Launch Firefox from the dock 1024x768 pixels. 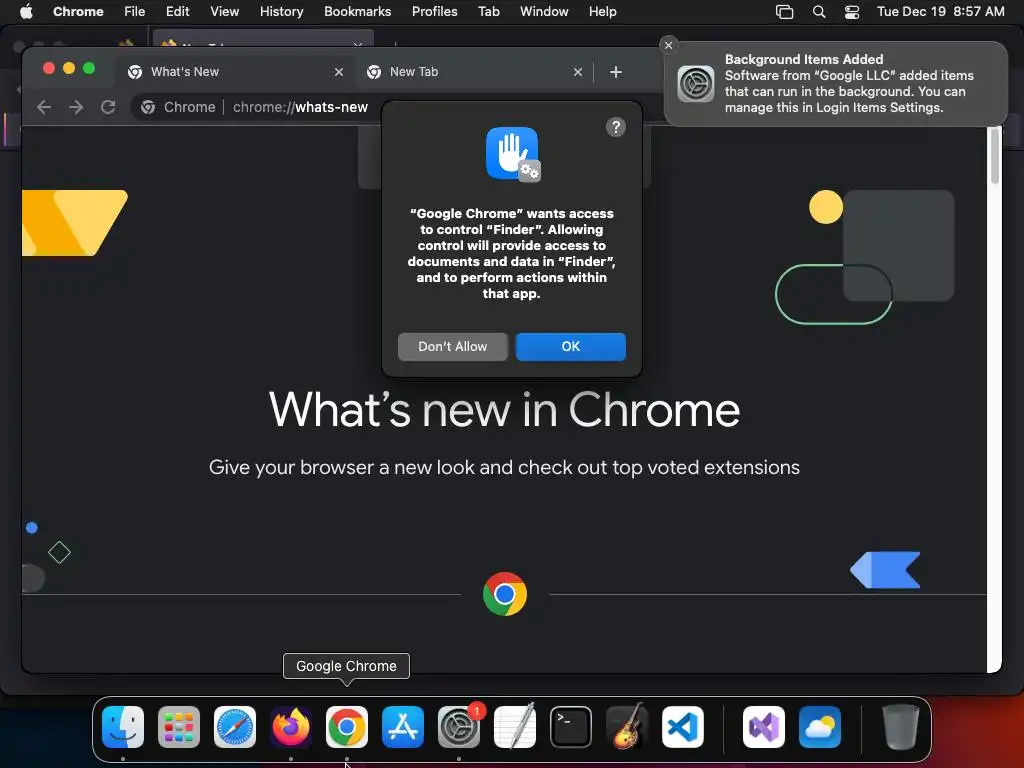291,727
